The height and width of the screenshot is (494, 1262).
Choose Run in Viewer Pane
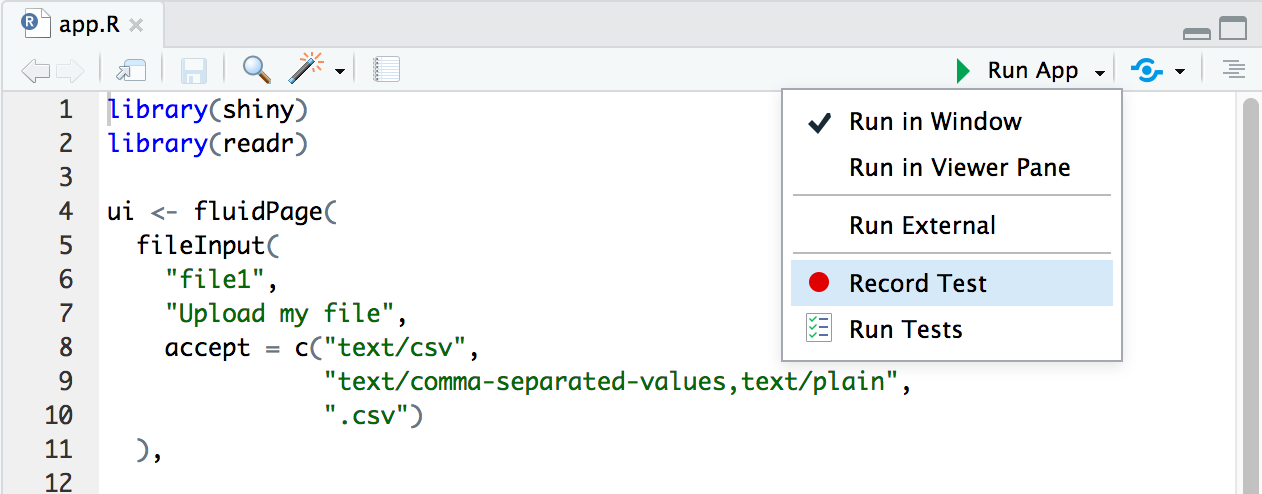click(x=959, y=168)
